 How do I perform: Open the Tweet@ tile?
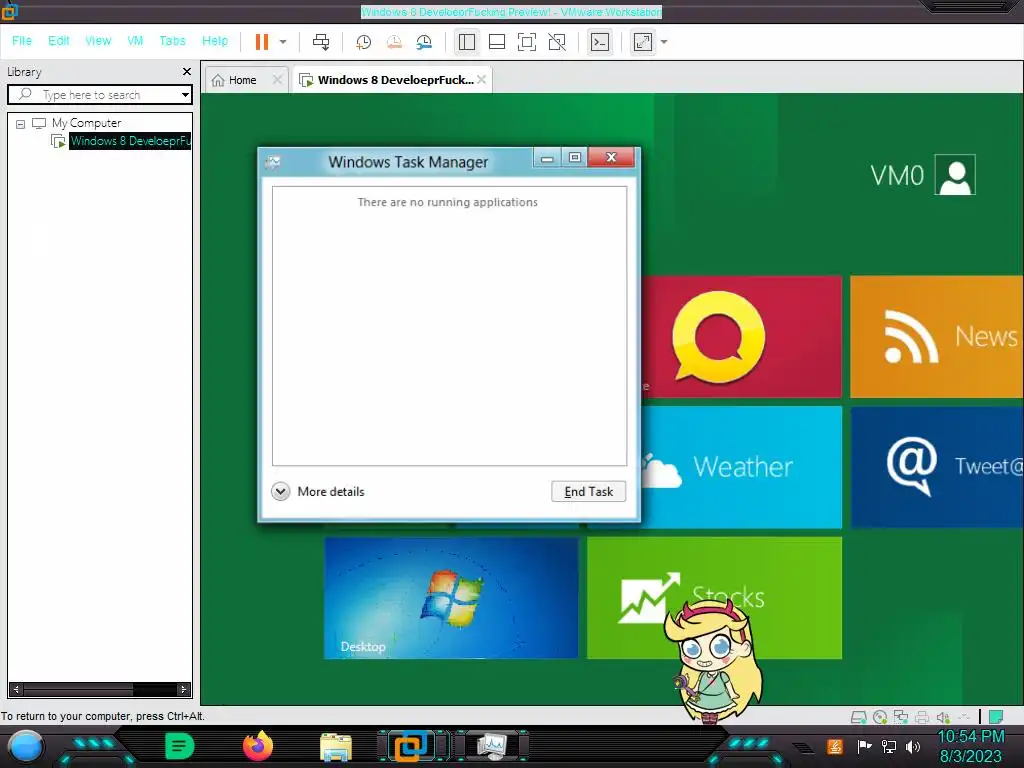click(x=937, y=467)
